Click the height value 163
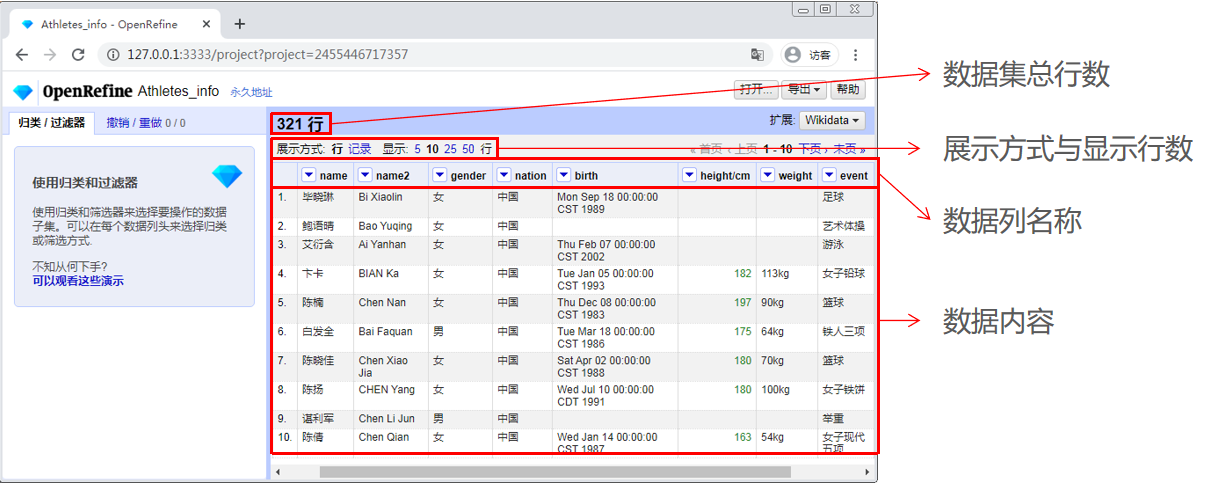The width and height of the screenshot is (1211, 492). click(x=742, y=437)
